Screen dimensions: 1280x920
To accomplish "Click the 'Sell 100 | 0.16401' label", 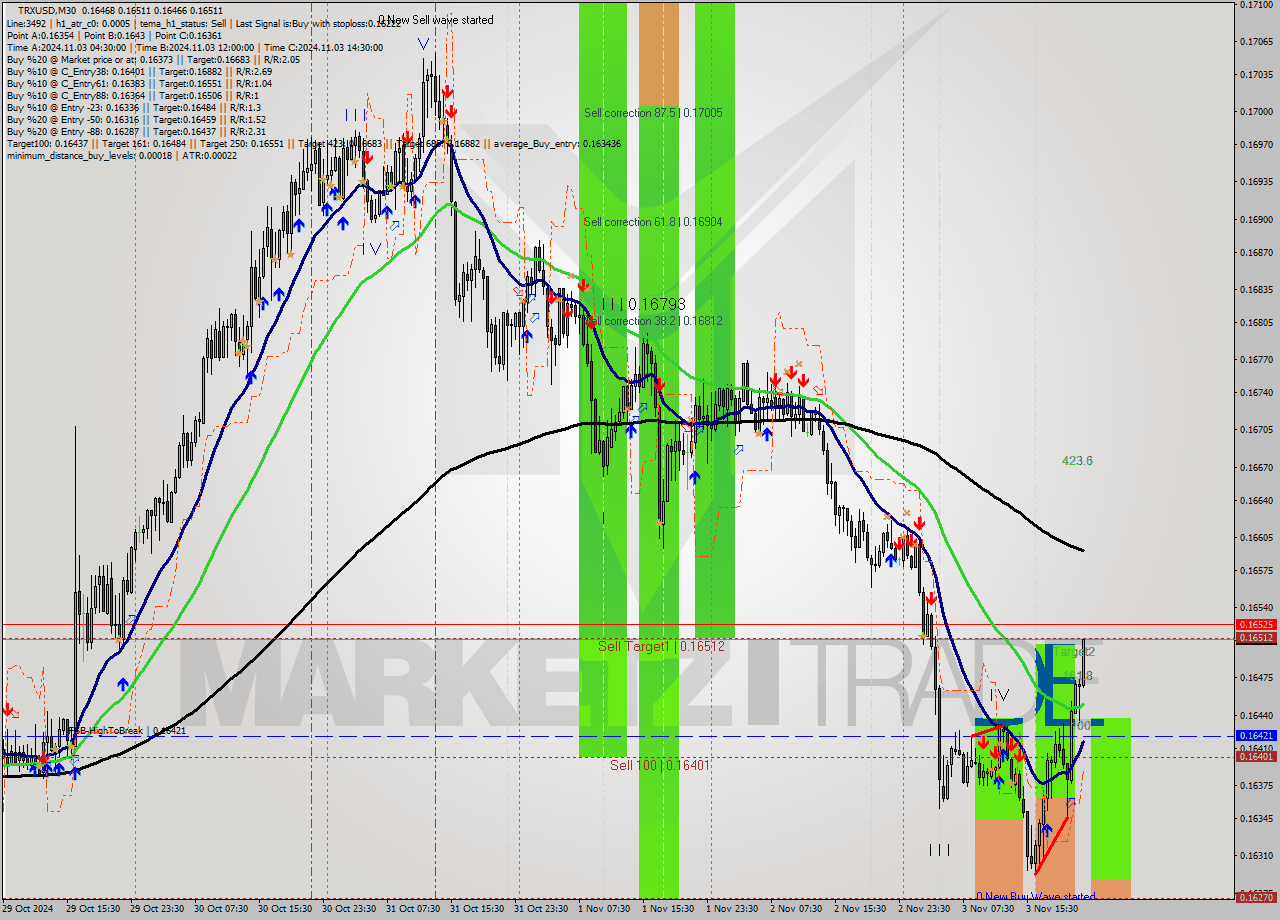I will [x=660, y=765].
